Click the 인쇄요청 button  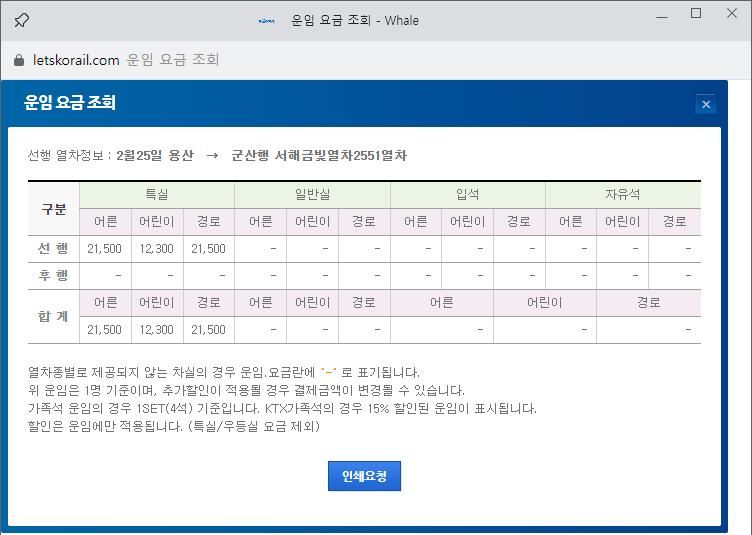click(x=364, y=476)
